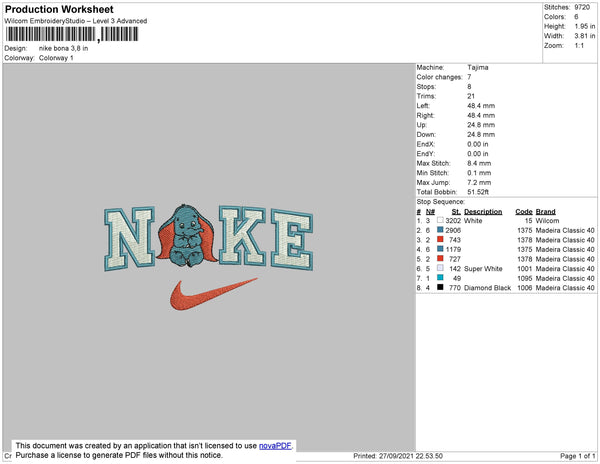Click the 'Colorway 1' value
600x464 pixels.
(56, 58)
